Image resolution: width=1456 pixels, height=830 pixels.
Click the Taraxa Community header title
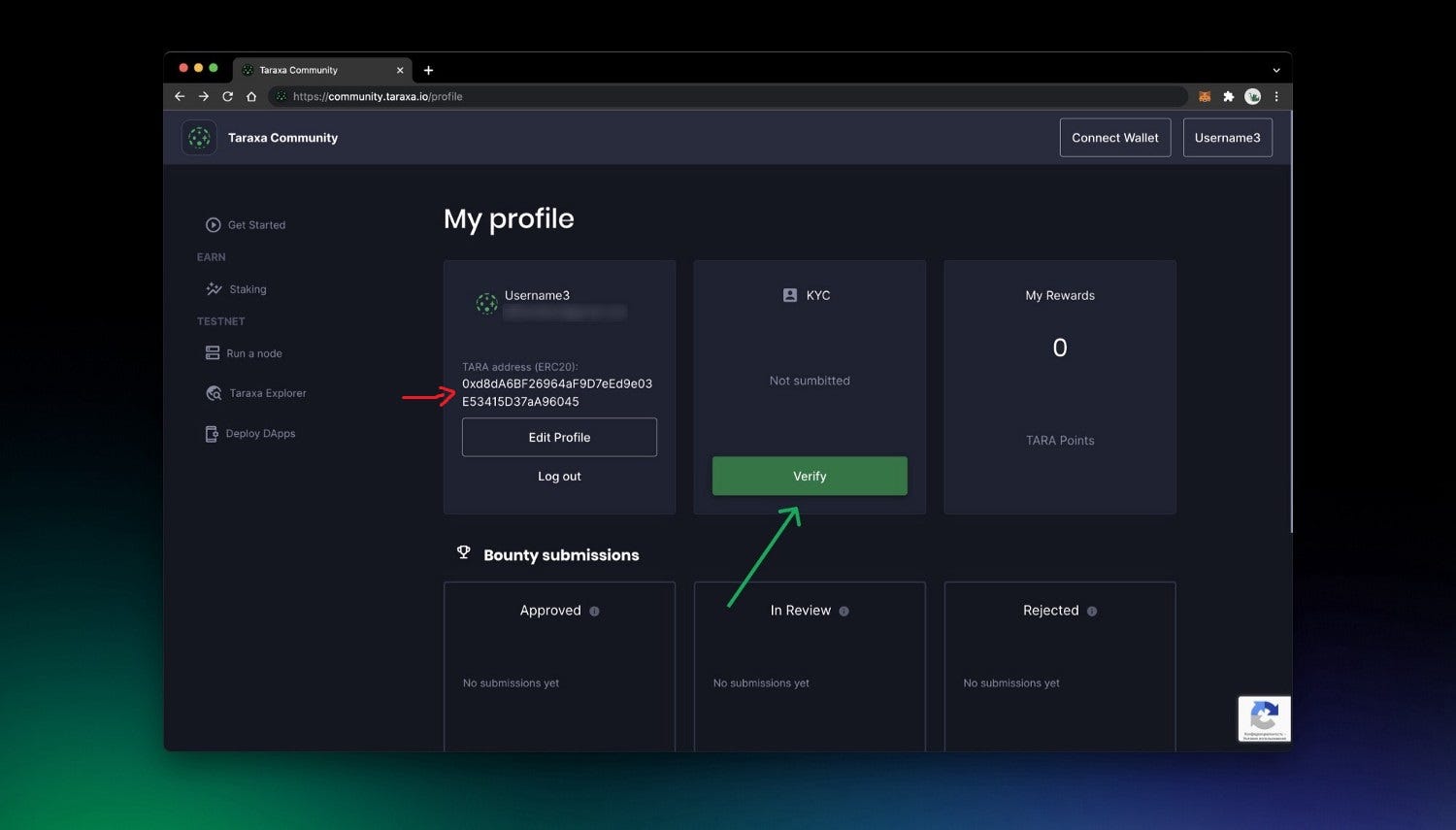[282, 138]
